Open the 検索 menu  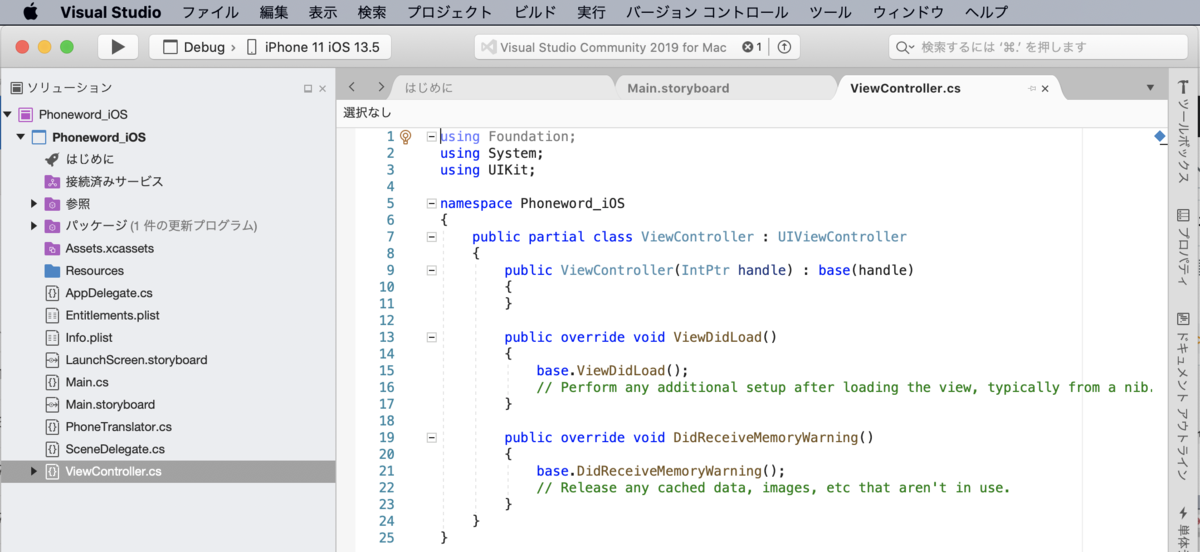pos(371,12)
